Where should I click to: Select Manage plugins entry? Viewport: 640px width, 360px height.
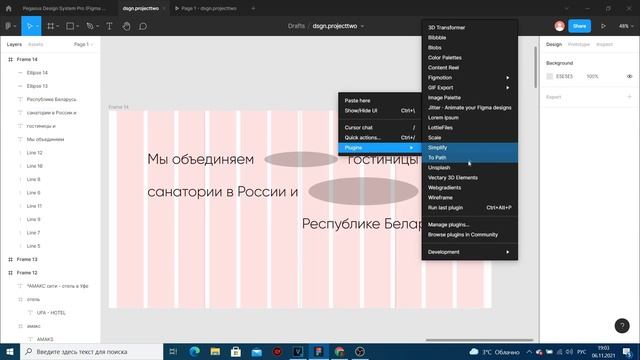[x=469, y=224]
